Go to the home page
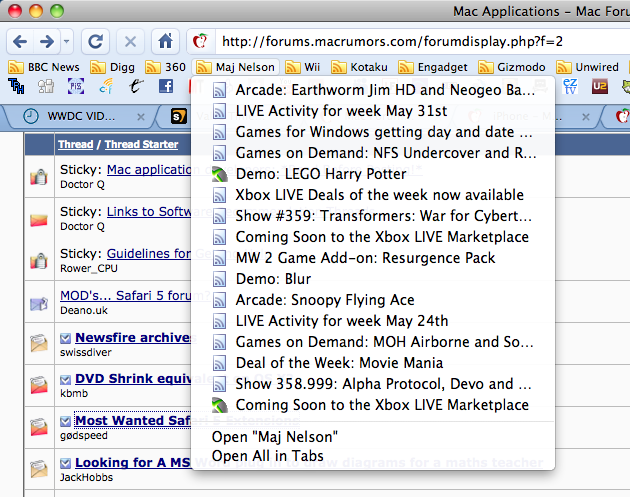This screenshot has height=497, width=630. click(x=165, y=41)
